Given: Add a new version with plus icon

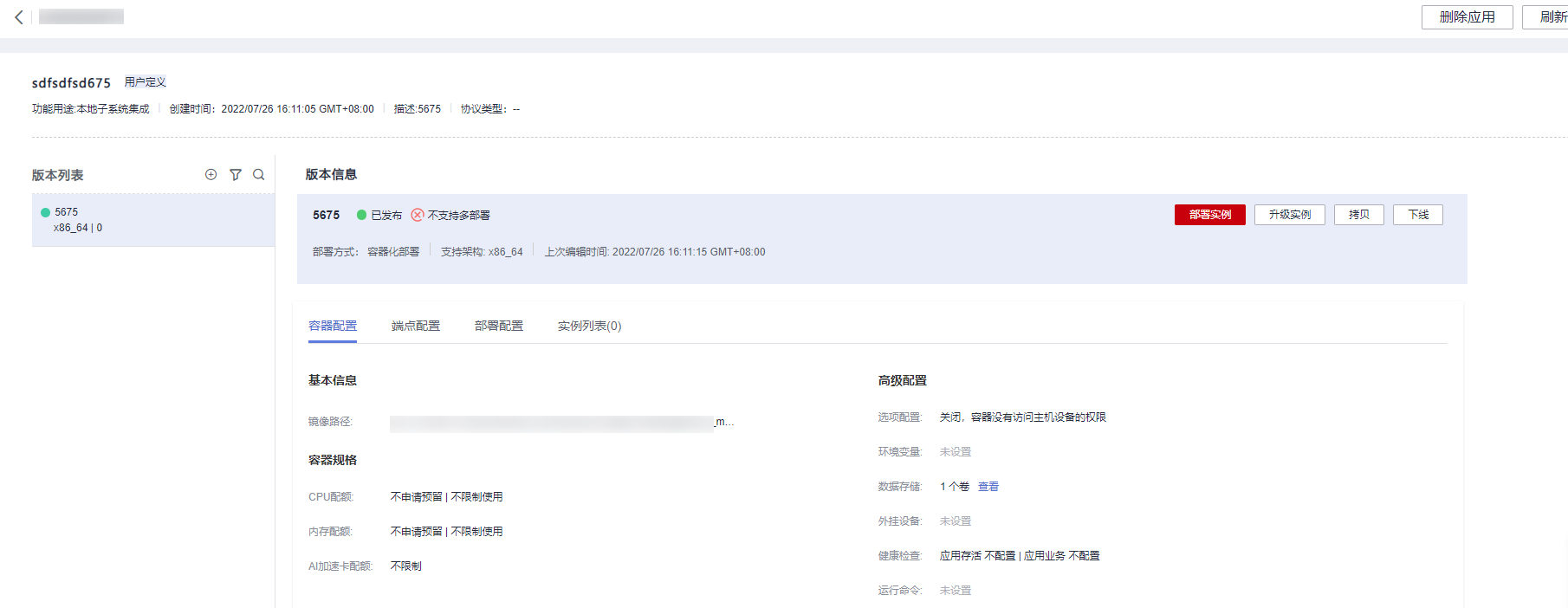Looking at the screenshot, I should pyautogui.click(x=211, y=175).
